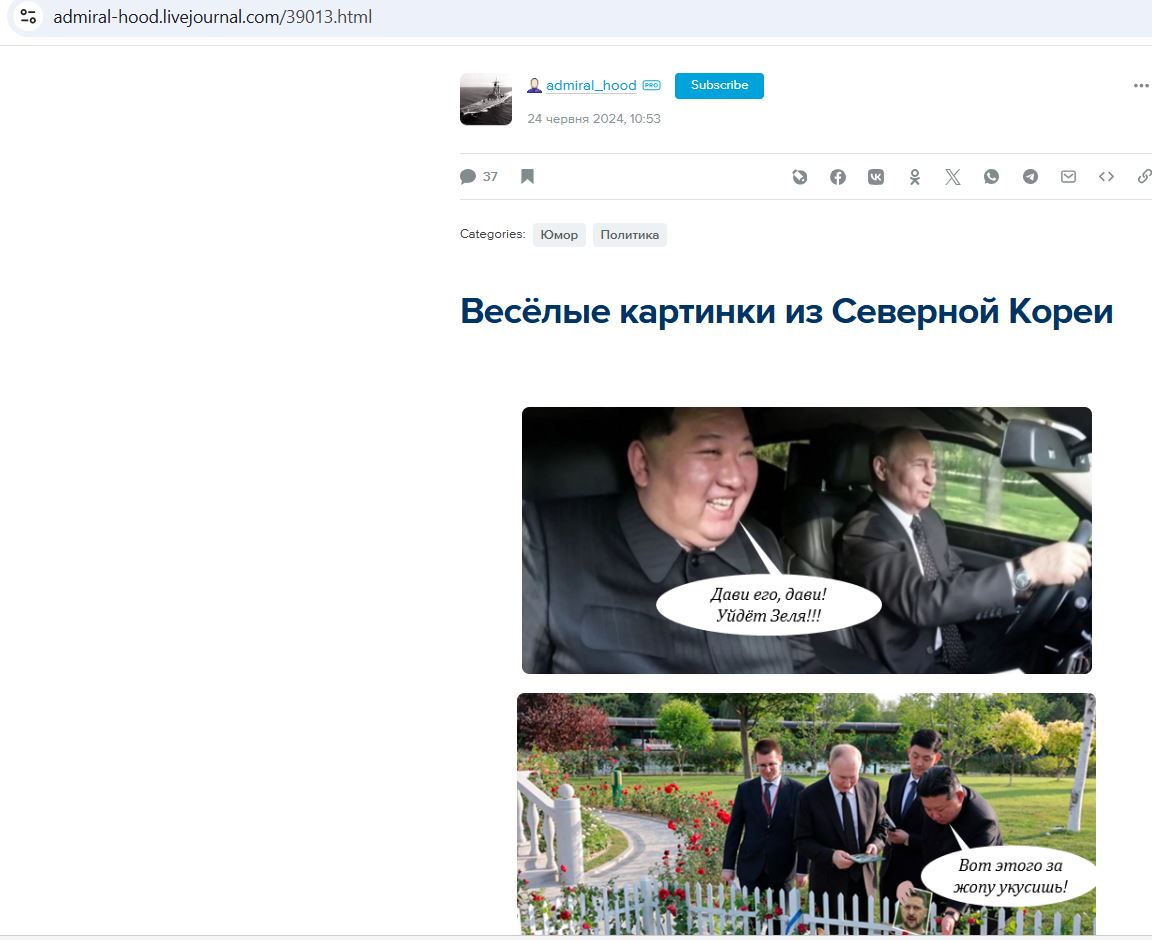Open site information icon in address bar
This screenshot has height=940, width=1152.
click(28, 16)
